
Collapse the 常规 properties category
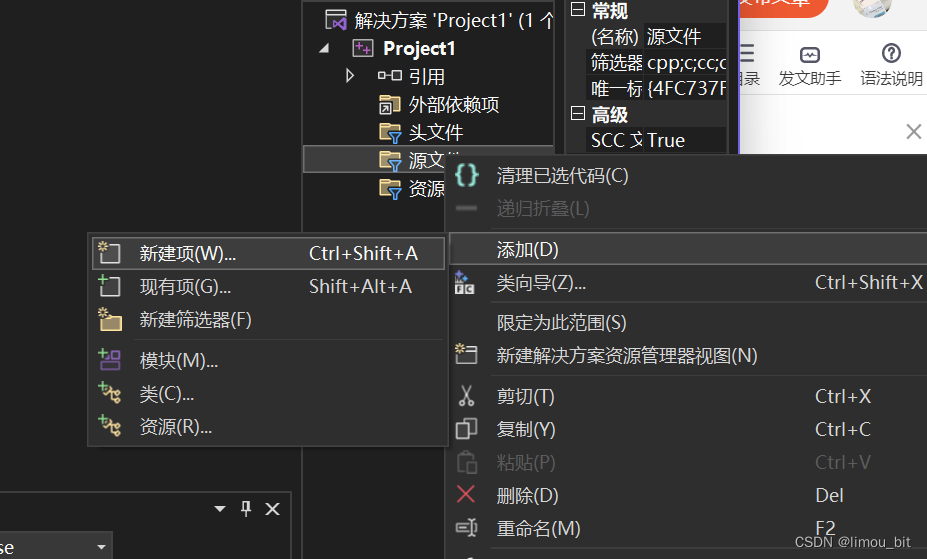click(578, 9)
